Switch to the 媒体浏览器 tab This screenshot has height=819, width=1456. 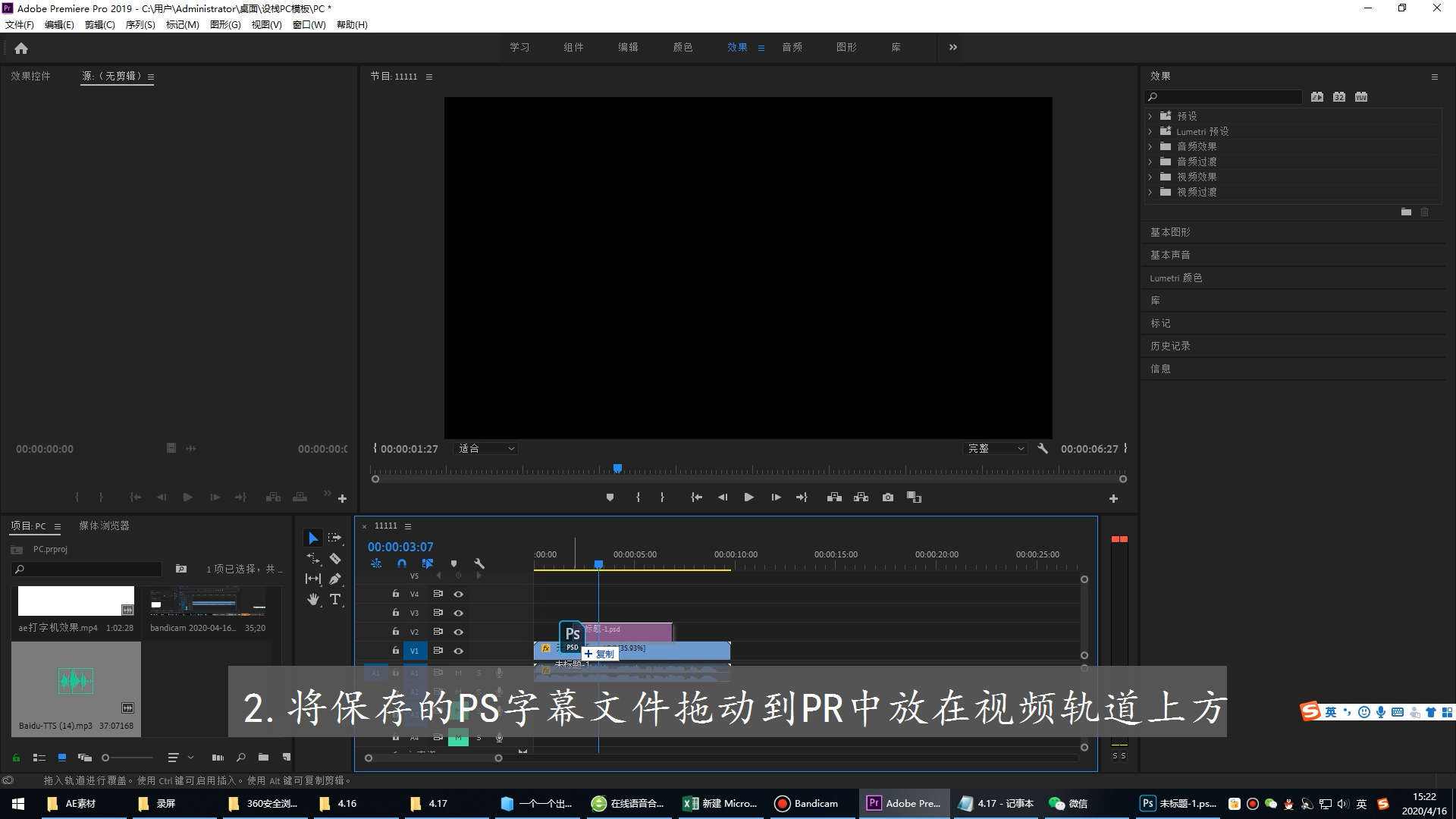(x=104, y=526)
